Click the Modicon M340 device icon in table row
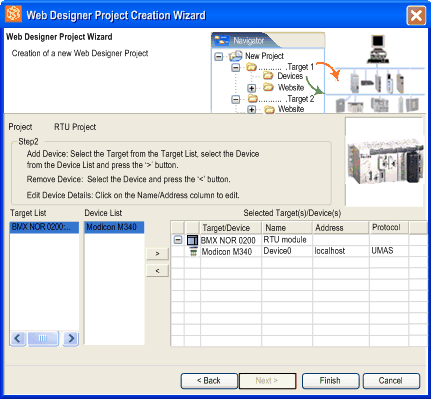Viewport: 432px width, 399px height. click(x=193, y=251)
